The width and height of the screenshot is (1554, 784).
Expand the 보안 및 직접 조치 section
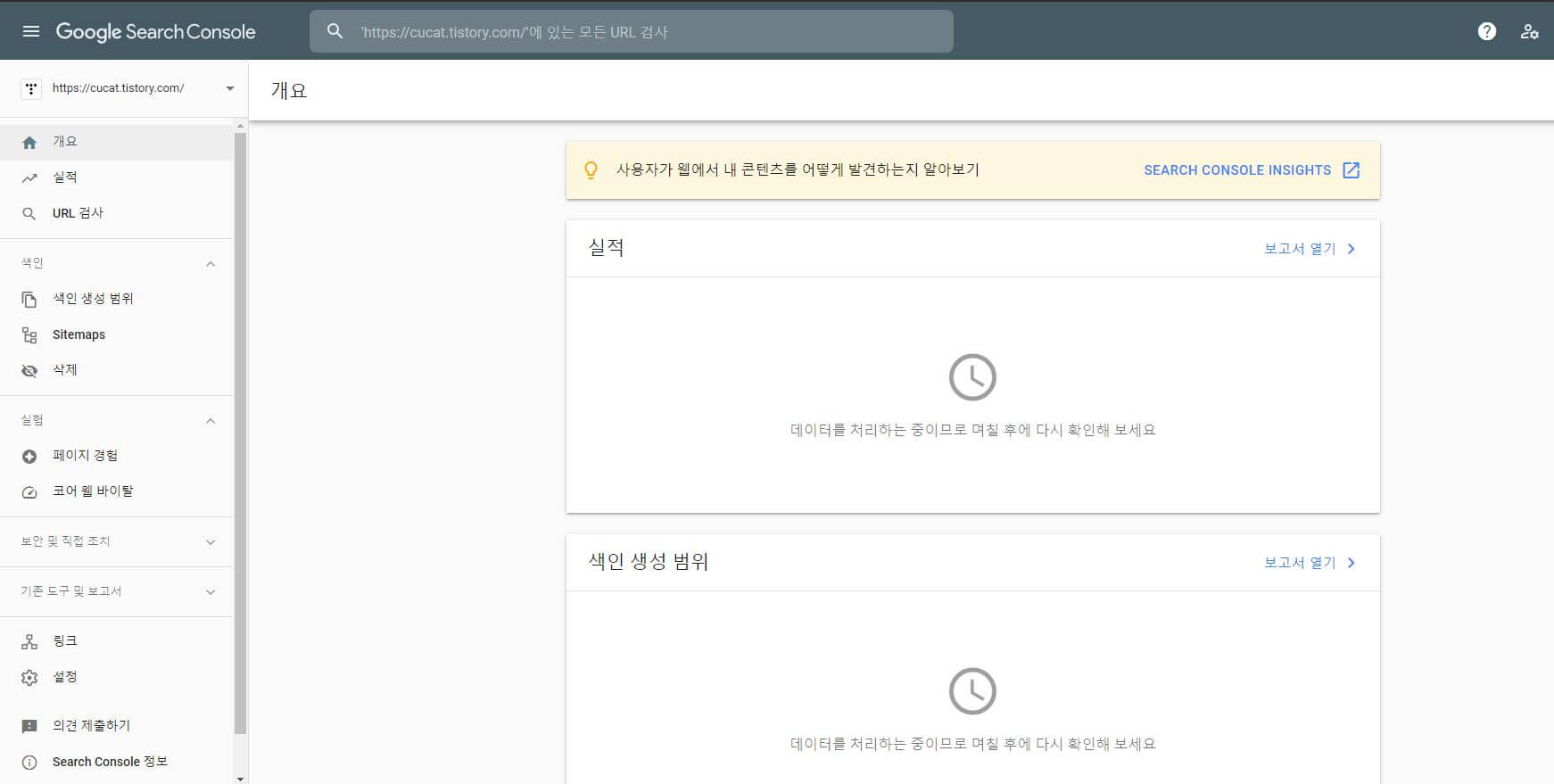[211, 542]
